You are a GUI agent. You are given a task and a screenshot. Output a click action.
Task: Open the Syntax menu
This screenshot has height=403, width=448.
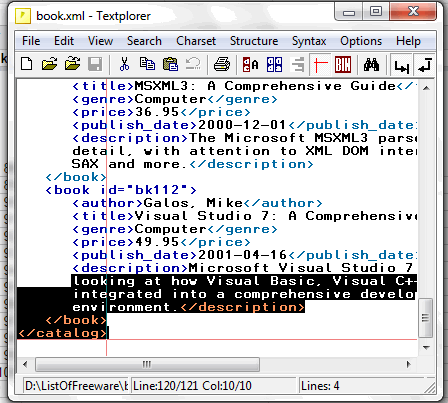[309, 41]
